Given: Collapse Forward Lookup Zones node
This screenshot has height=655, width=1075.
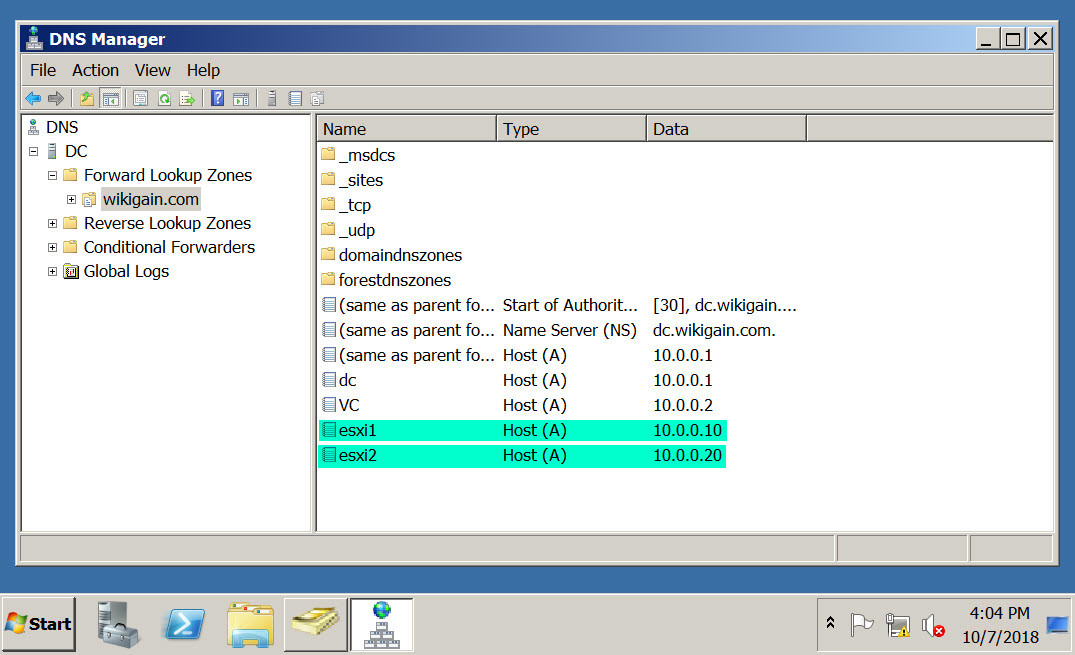Looking at the screenshot, I should pyautogui.click(x=52, y=176).
